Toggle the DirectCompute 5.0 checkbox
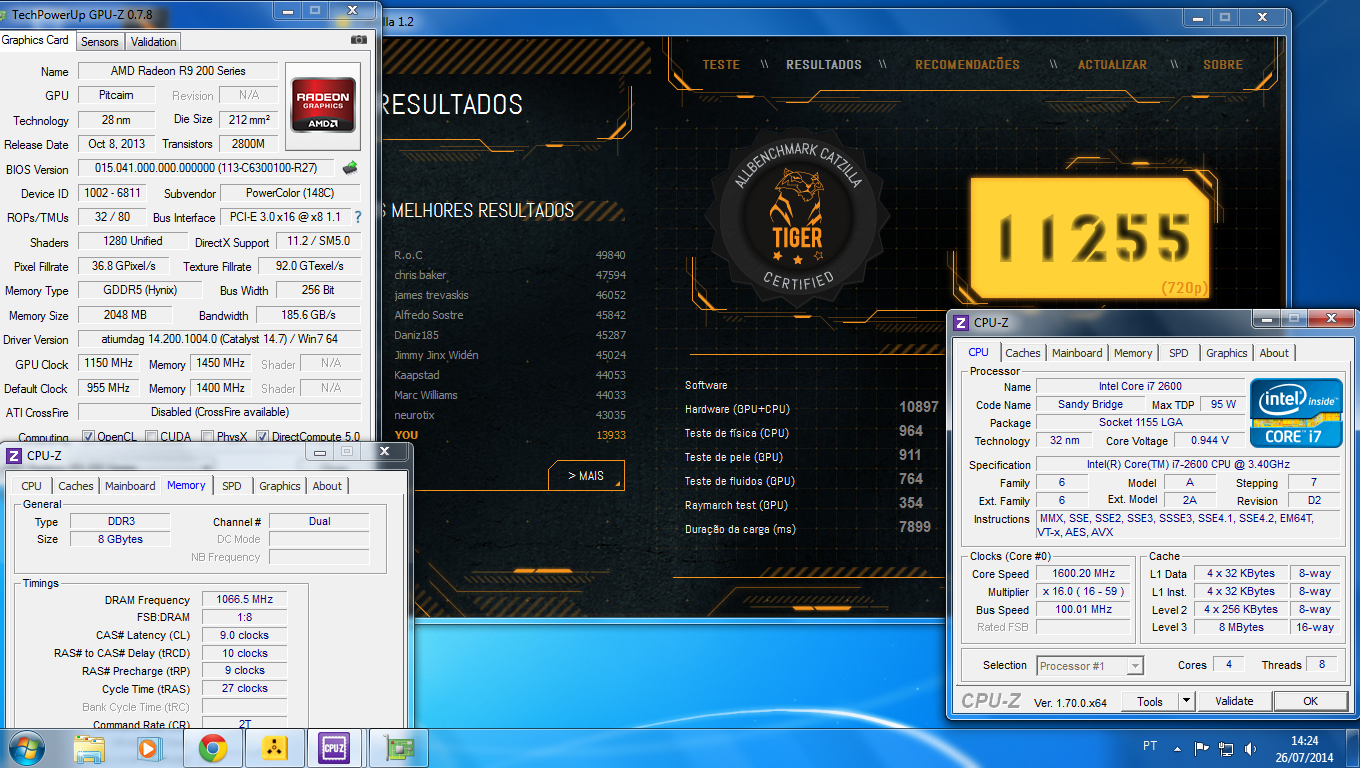Image resolution: width=1360 pixels, height=768 pixels. [262, 437]
